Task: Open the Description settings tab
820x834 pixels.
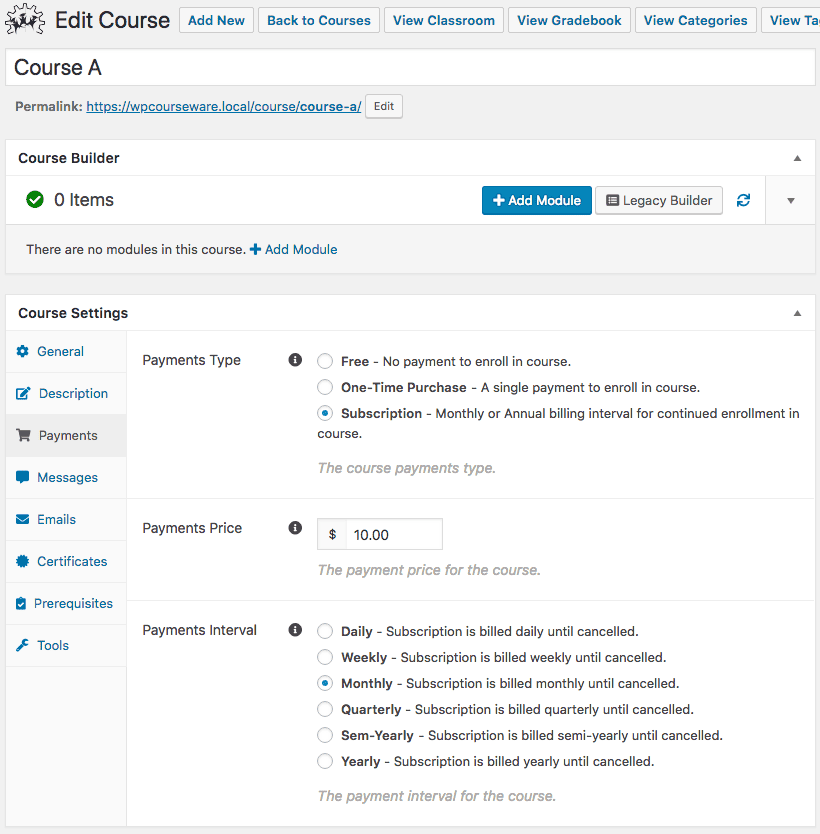Action: coord(66,394)
